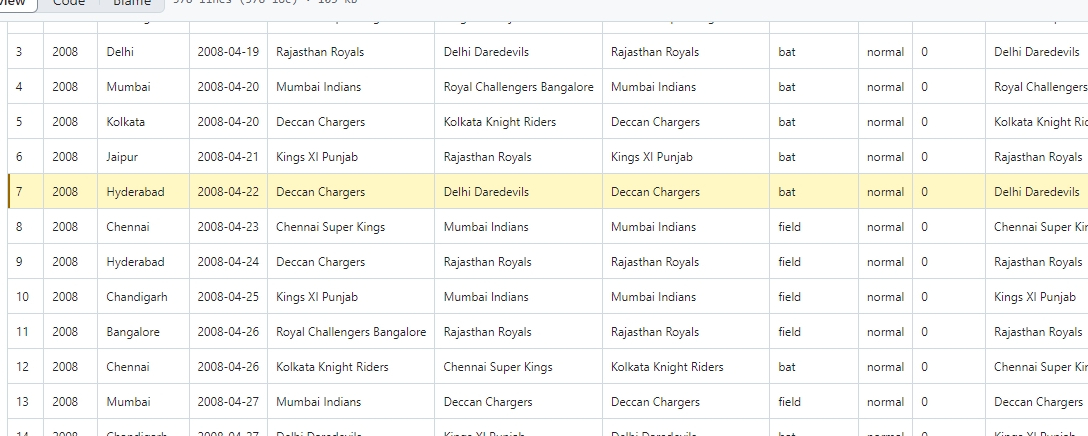Image resolution: width=1088 pixels, height=436 pixels.
Task: Click the 'normal' cell in row 10
Action: click(885, 297)
